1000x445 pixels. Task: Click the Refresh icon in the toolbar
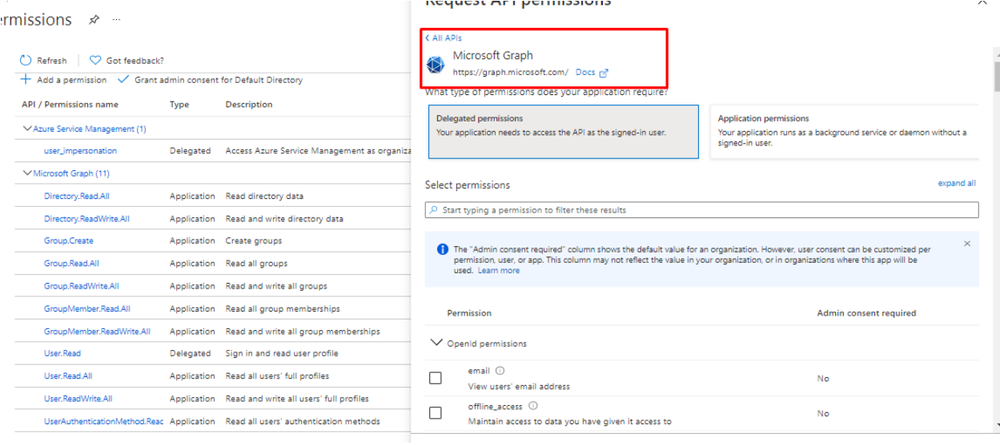coord(27,61)
